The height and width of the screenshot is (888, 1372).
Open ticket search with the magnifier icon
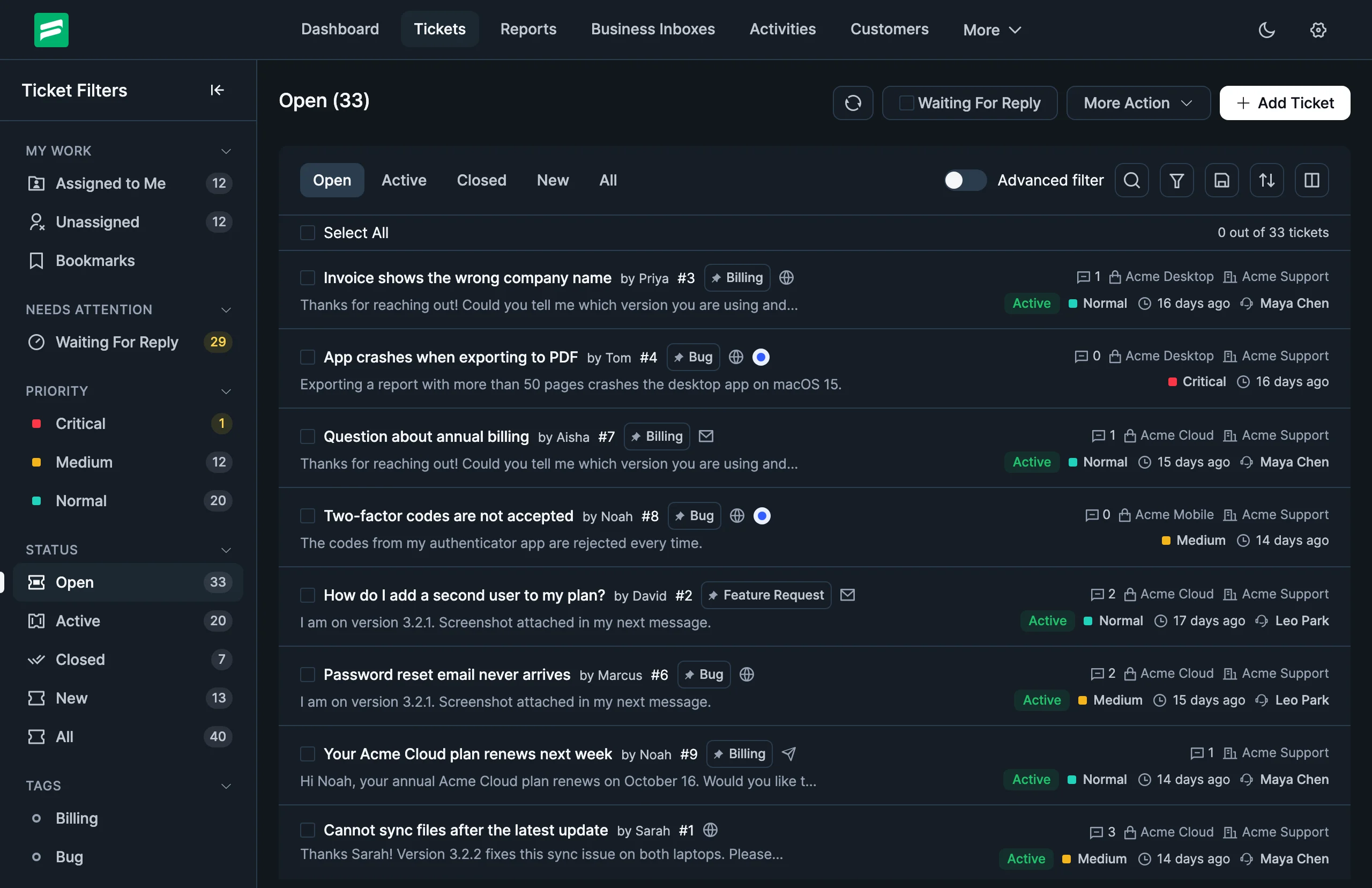coord(1132,181)
